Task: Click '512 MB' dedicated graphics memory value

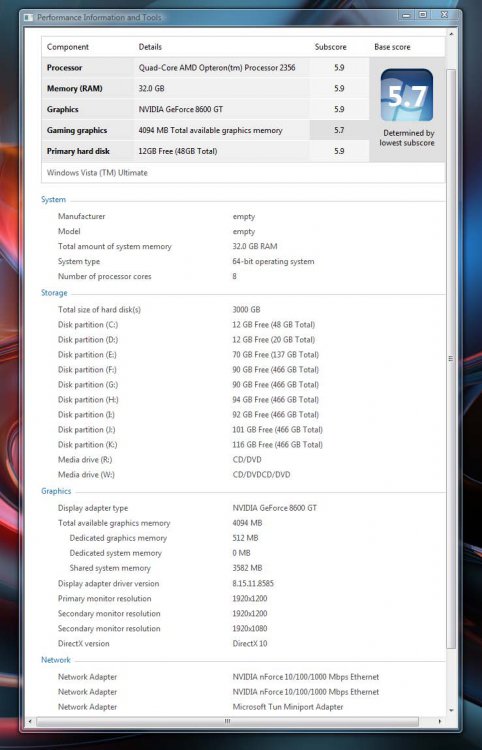Action: pyautogui.click(x=245, y=538)
